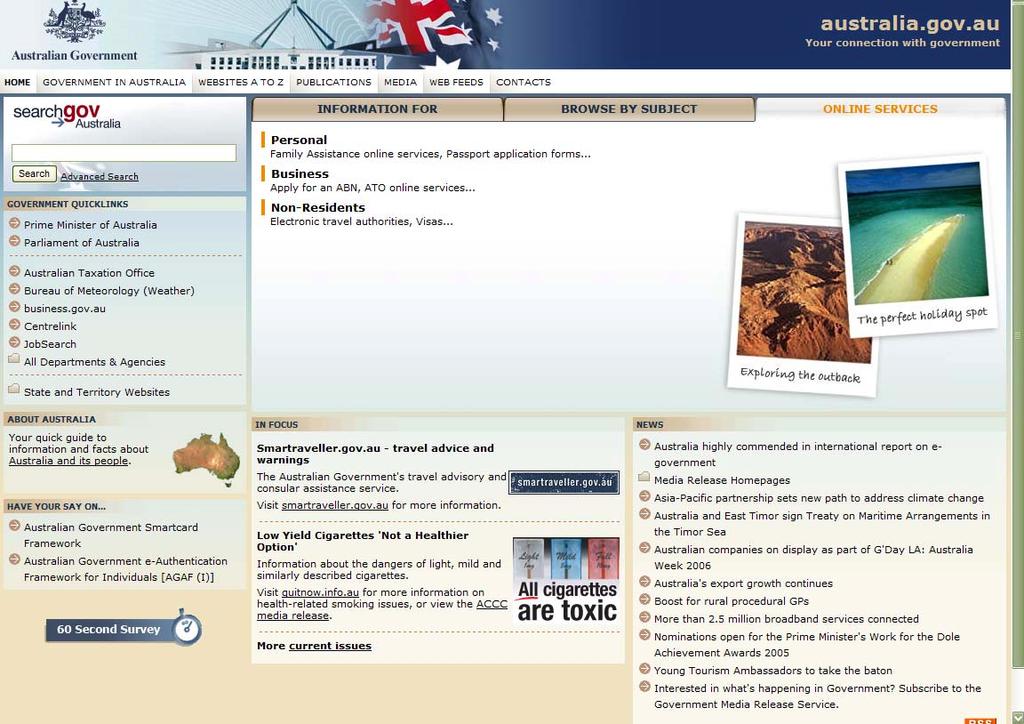This screenshot has height=724, width=1024.
Task: Open the MEDIA menu item
Action: [400, 82]
